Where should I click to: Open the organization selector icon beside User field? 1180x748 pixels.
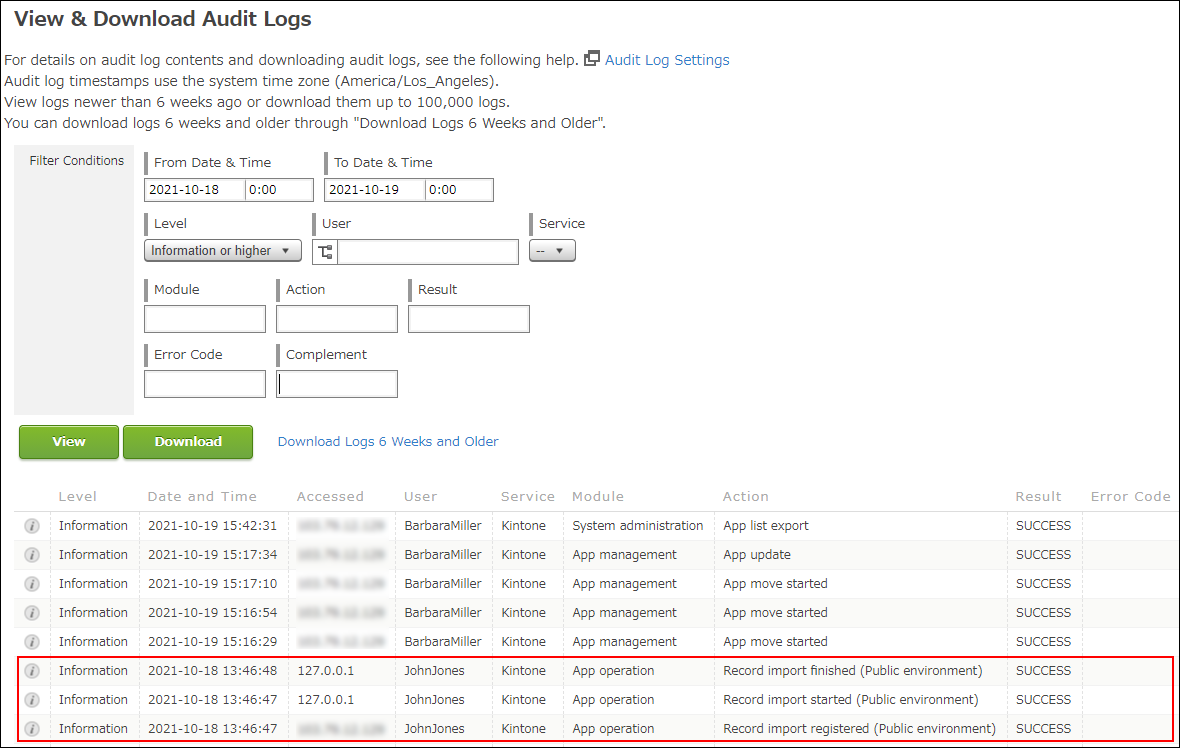[x=323, y=251]
